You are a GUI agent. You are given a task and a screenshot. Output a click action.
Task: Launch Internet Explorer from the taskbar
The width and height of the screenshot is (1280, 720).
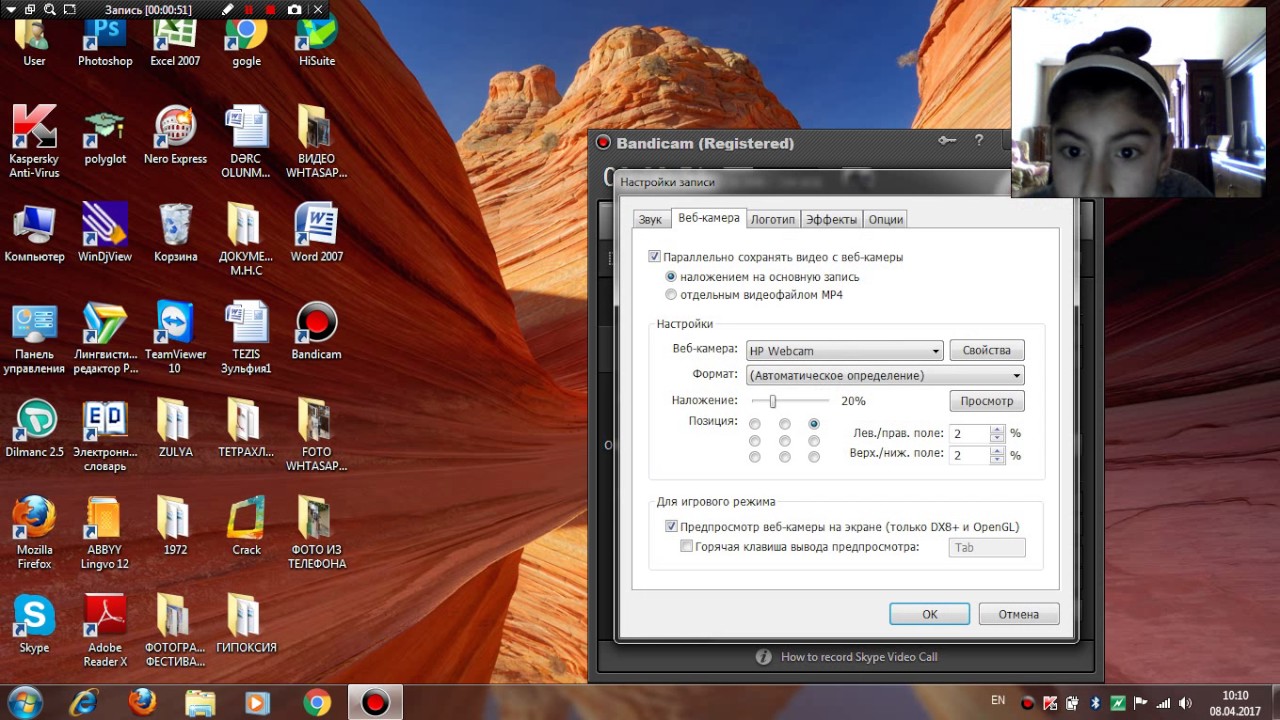[x=84, y=703]
